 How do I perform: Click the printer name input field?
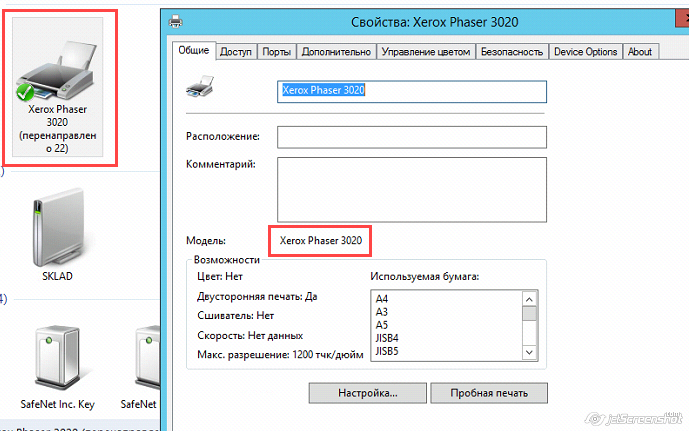pos(411,91)
